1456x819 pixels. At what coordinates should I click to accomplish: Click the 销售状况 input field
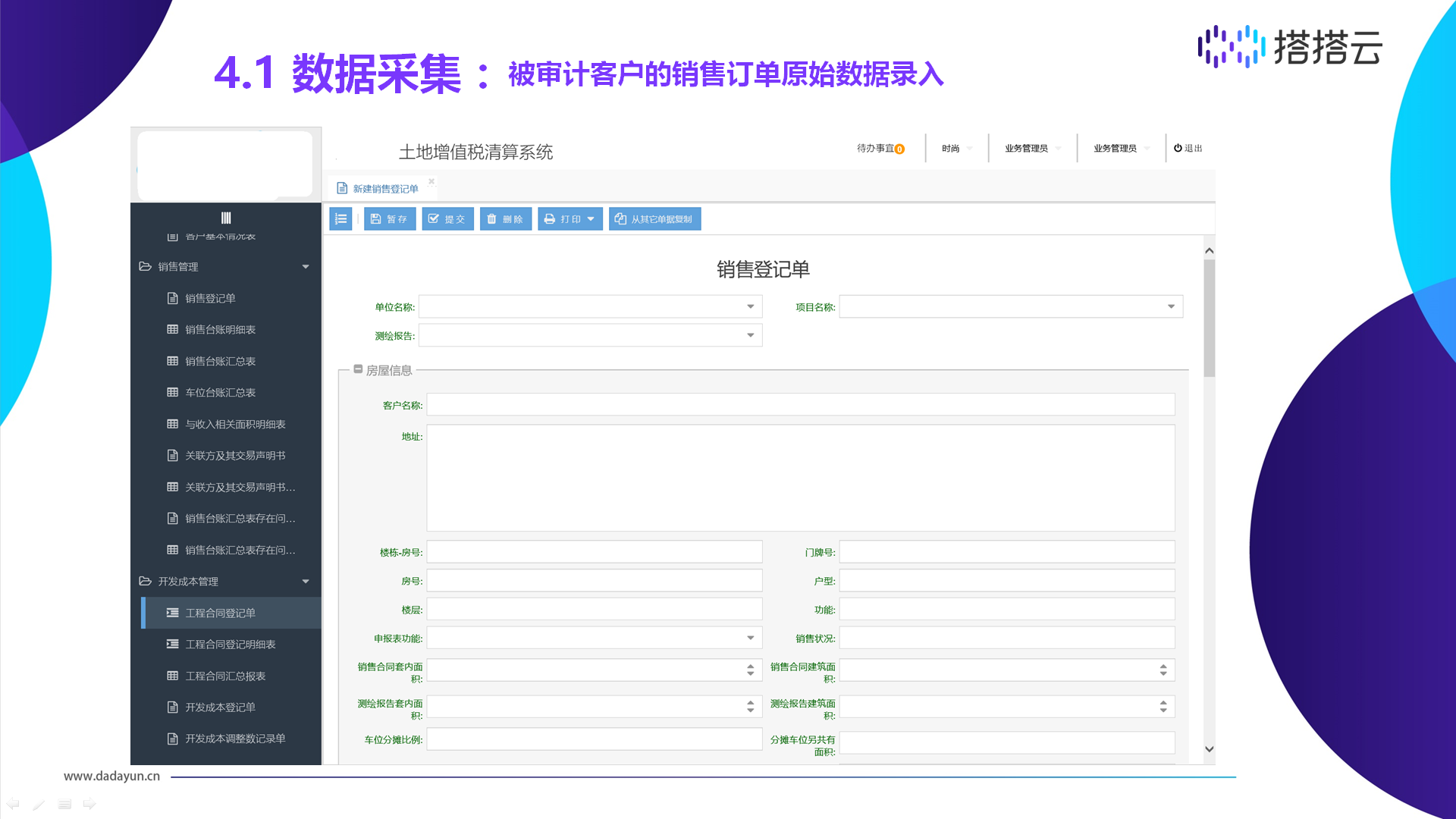point(1007,639)
